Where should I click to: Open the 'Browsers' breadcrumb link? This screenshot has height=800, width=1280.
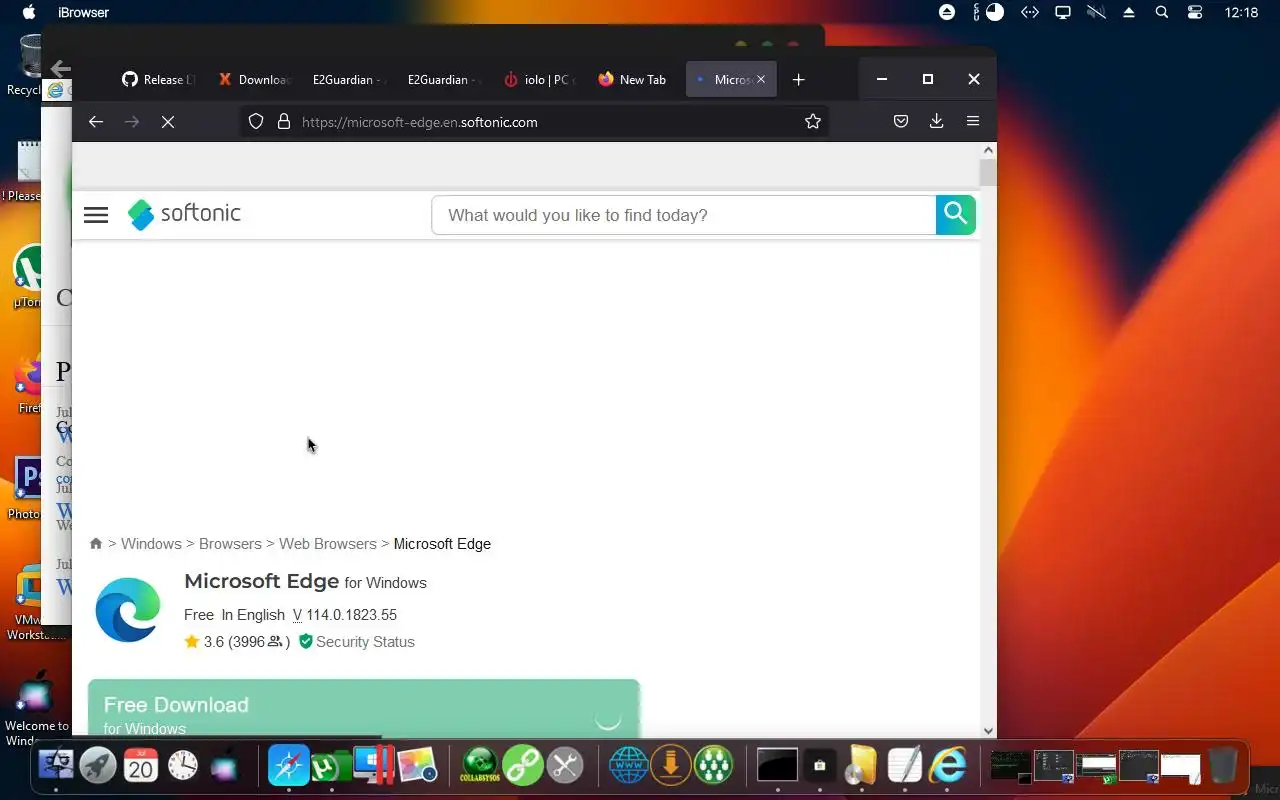(230, 544)
